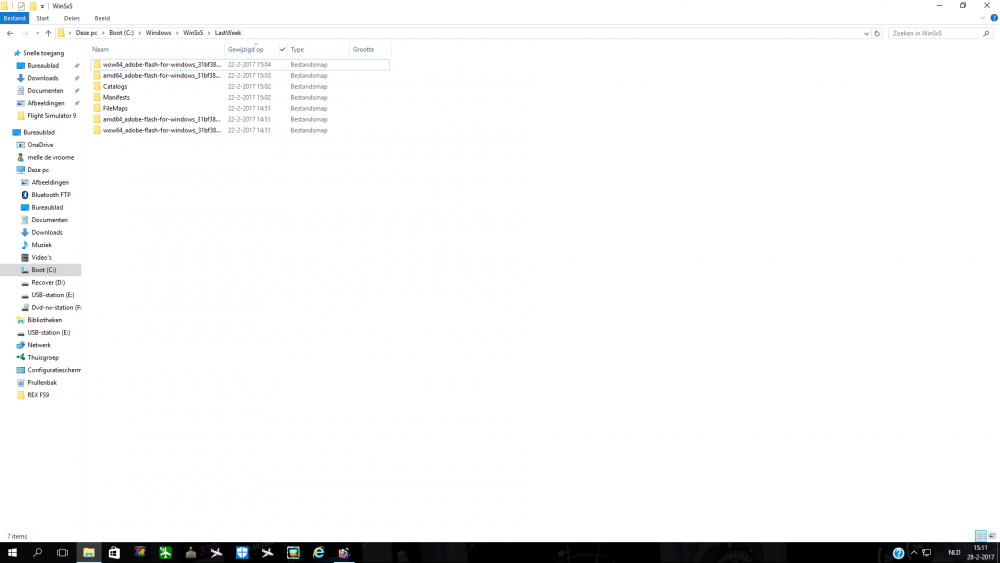Select wow64_adobe-flash folder modified 15:04
Screen dimensions: 1000x563
pos(240,64)
